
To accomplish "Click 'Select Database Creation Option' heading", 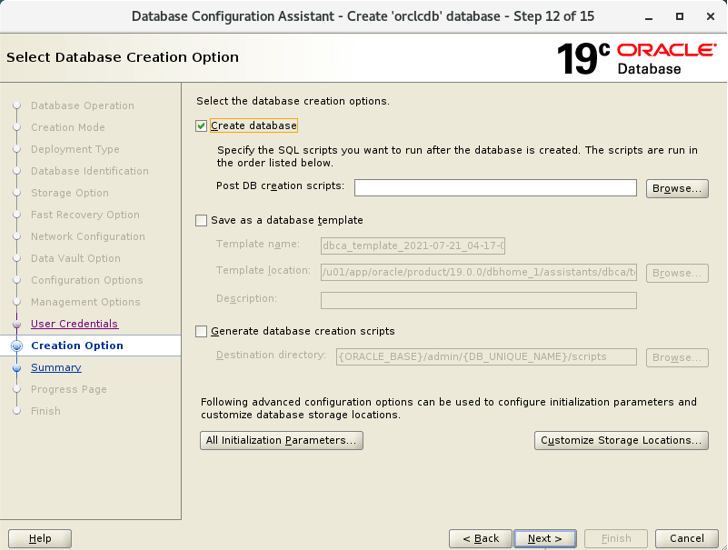I will point(123,58).
